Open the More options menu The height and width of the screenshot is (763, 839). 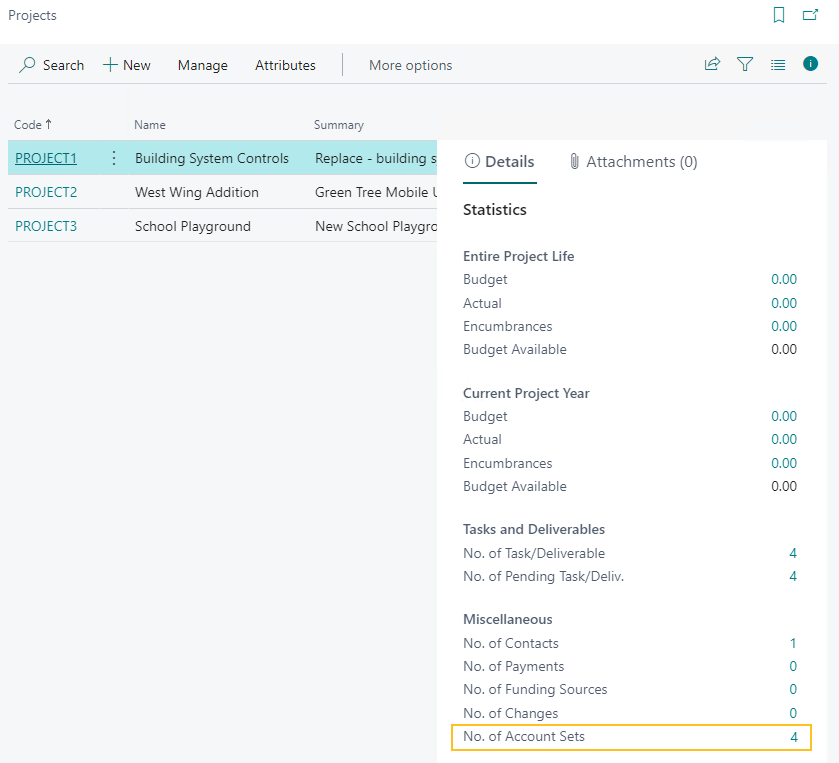pos(410,64)
